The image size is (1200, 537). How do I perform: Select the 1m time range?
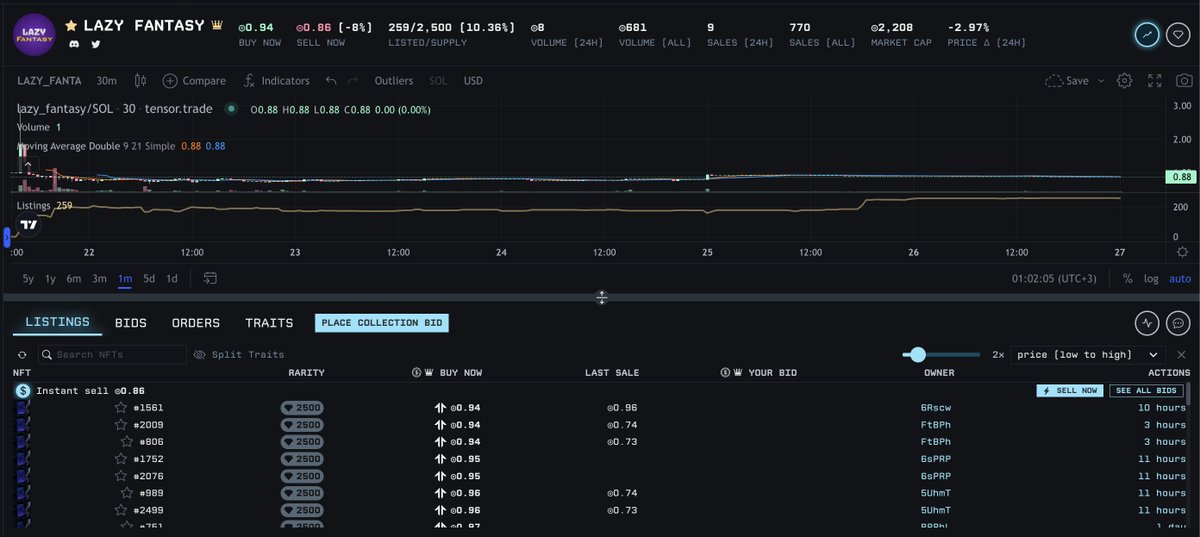pos(125,279)
